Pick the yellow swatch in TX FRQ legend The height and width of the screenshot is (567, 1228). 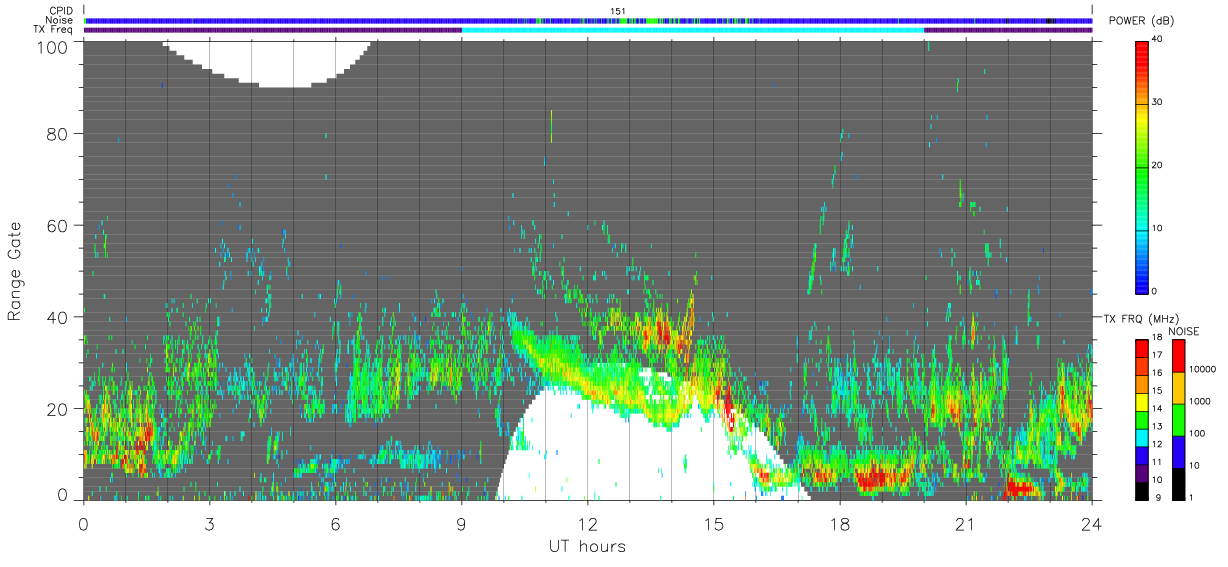(1143, 401)
